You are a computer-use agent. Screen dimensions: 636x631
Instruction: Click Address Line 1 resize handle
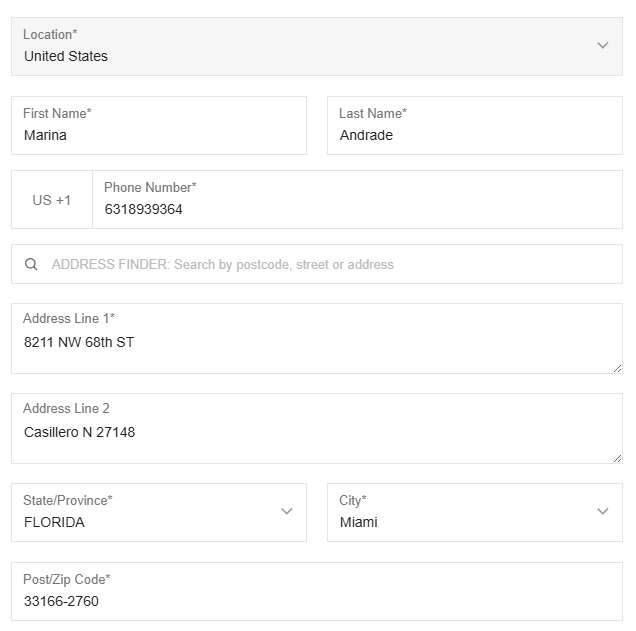pos(616,367)
